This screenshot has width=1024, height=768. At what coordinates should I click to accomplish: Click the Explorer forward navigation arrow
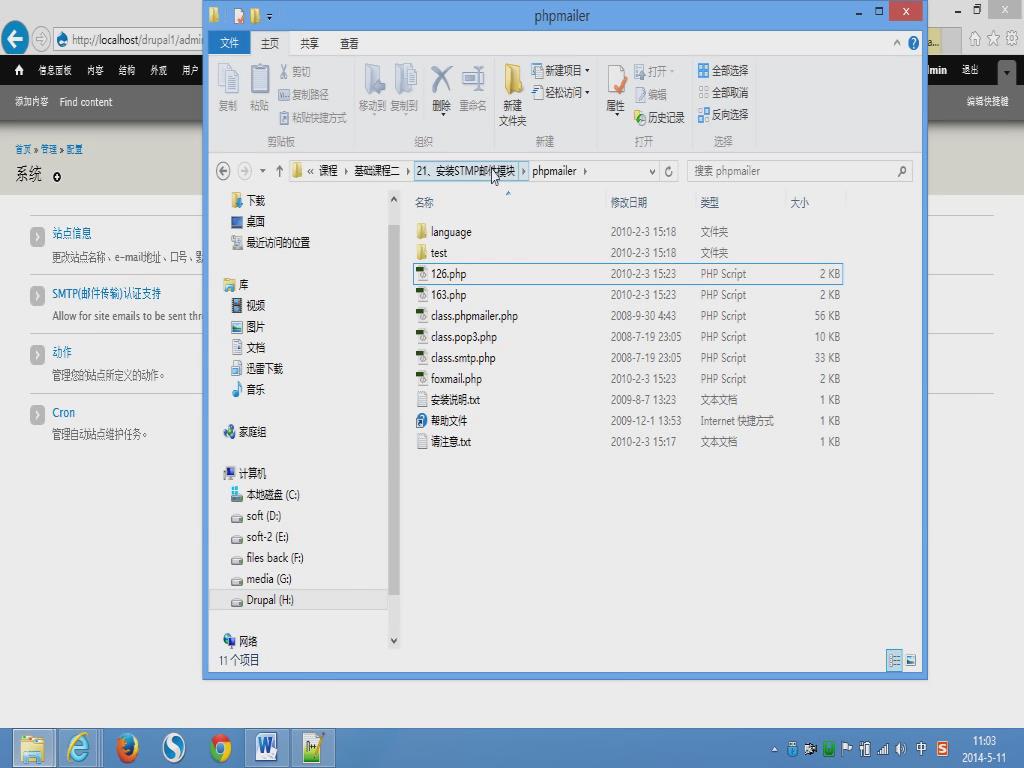coord(245,171)
